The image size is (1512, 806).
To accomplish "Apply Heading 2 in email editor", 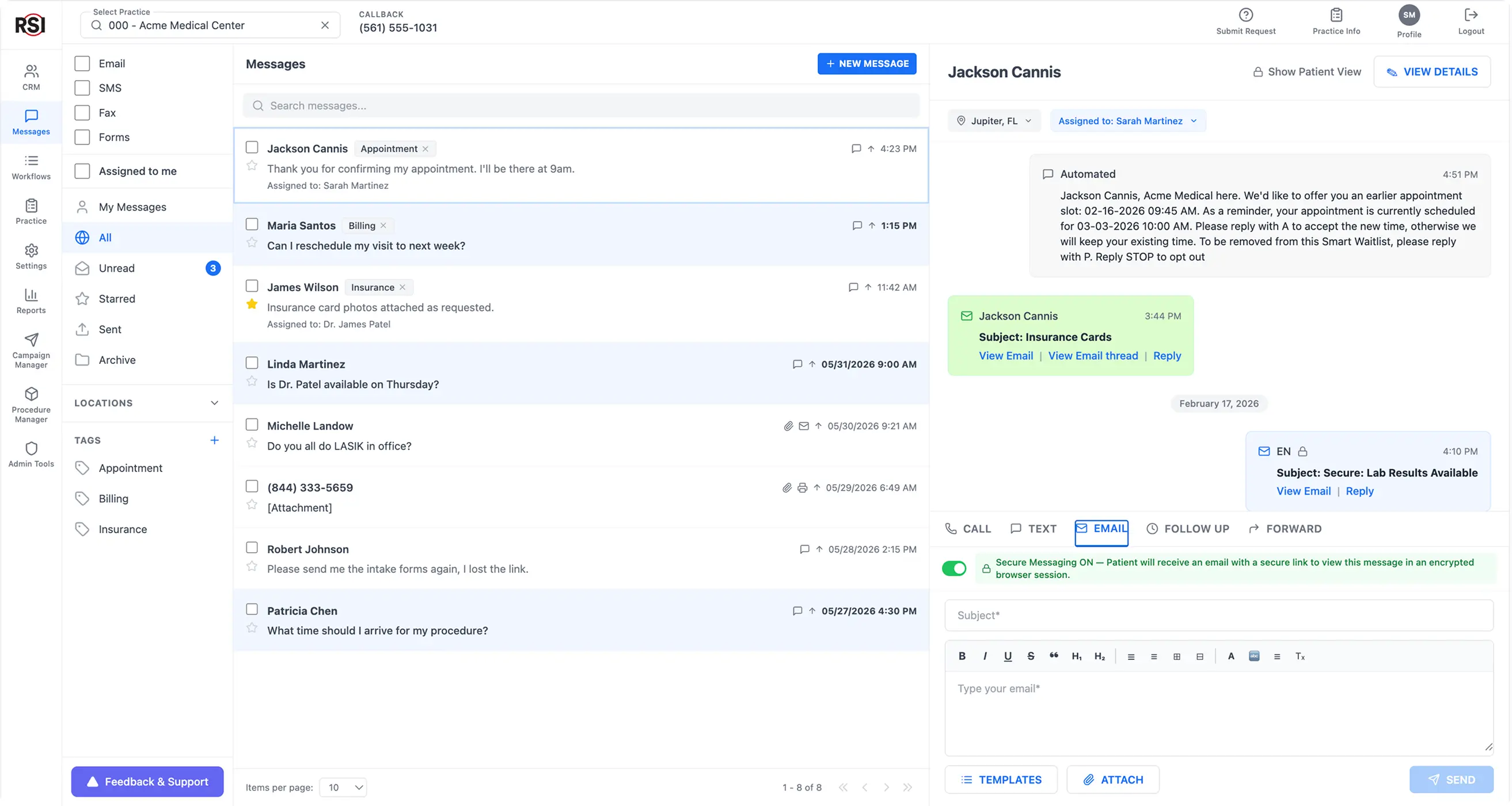I will point(1099,656).
